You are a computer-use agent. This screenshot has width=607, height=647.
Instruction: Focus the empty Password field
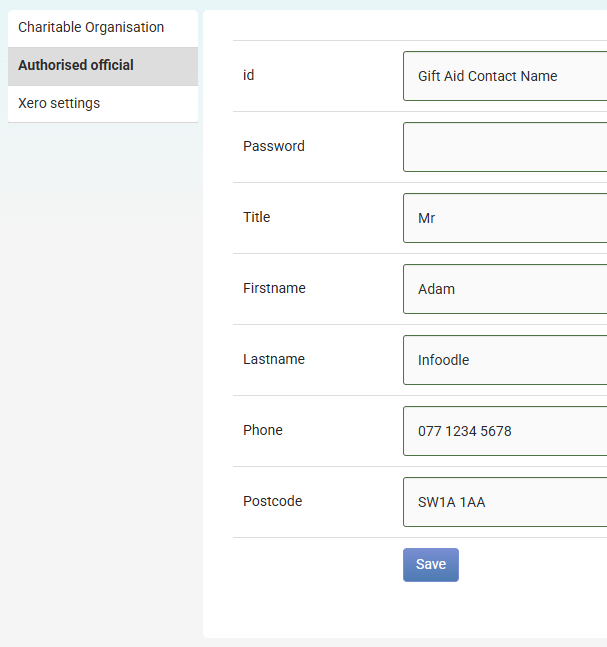click(505, 147)
